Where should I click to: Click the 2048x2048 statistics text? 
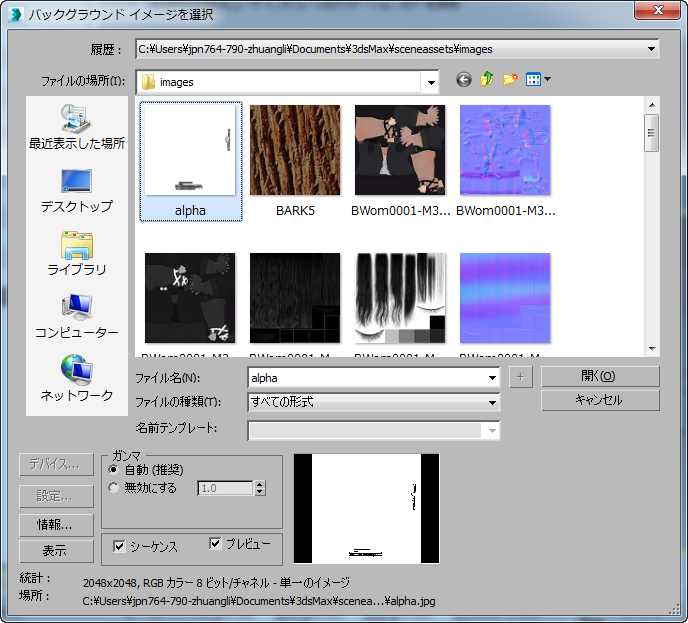coord(216,583)
